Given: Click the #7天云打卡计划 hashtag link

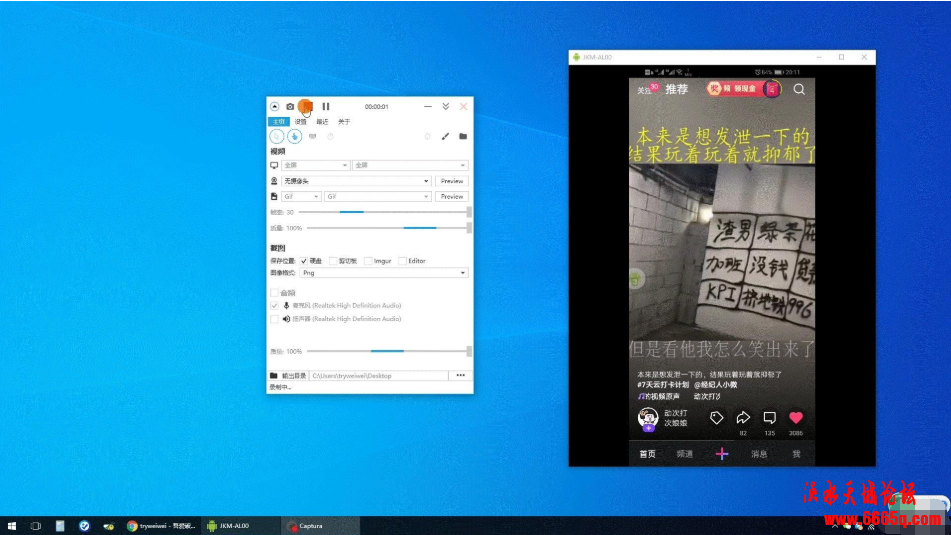Looking at the screenshot, I should (663, 385).
